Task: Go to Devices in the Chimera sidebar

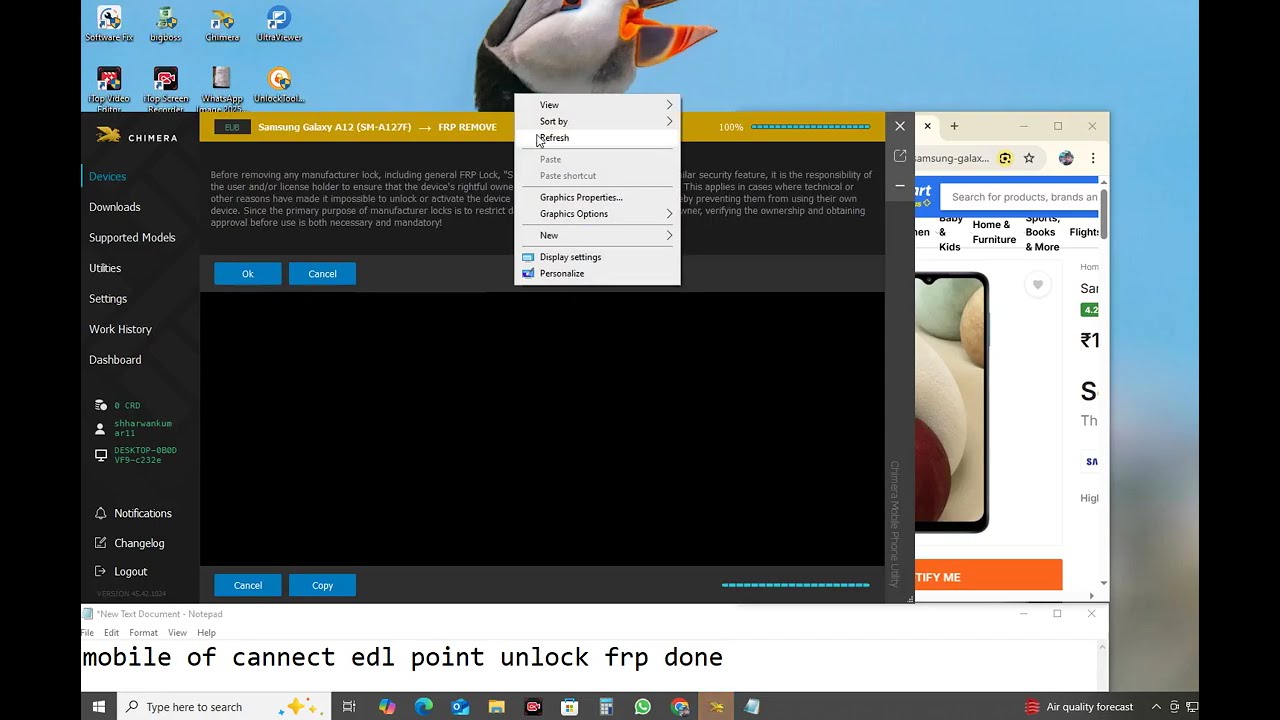Action: point(107,176)
